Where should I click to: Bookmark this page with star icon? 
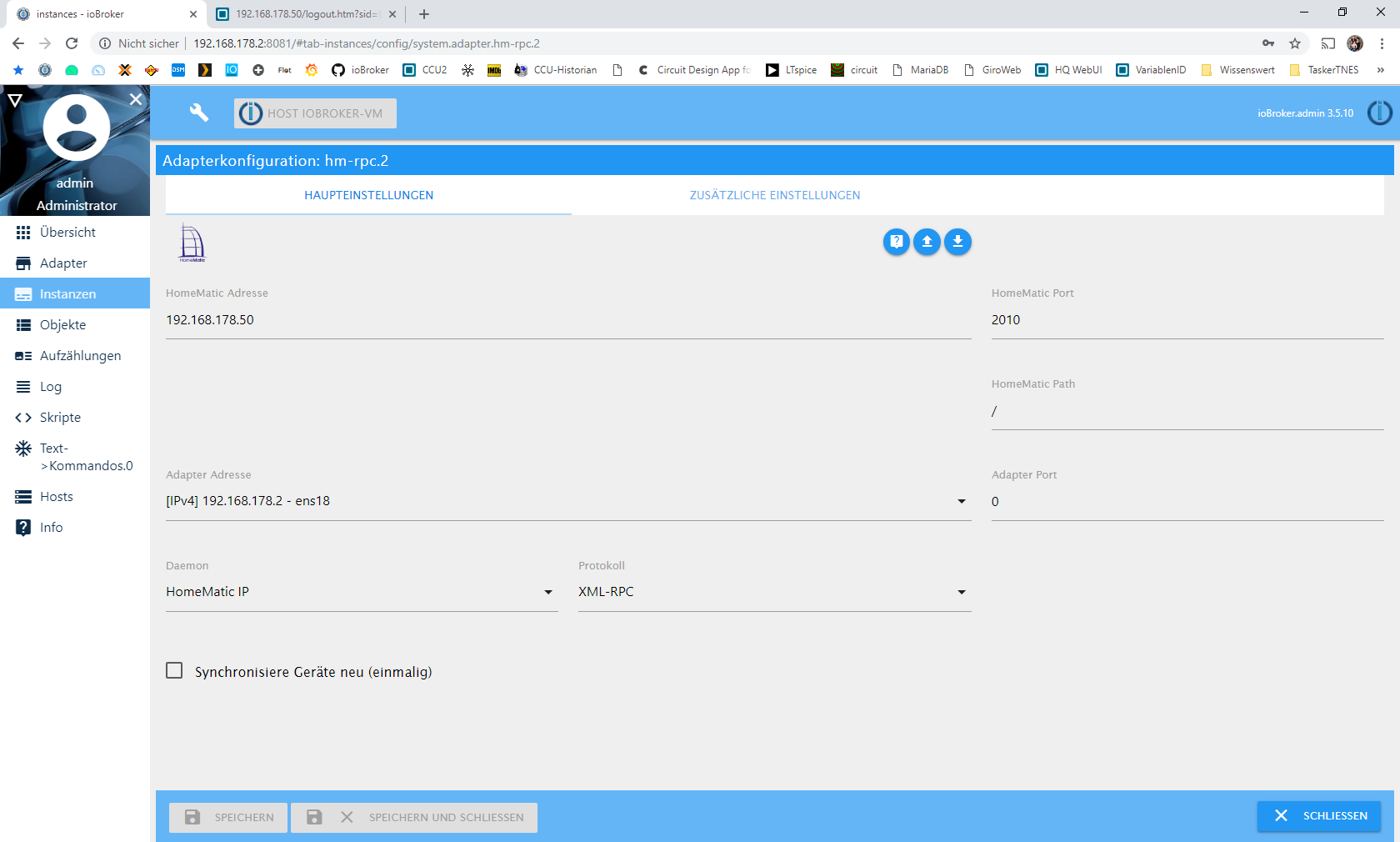point(1295,43)
